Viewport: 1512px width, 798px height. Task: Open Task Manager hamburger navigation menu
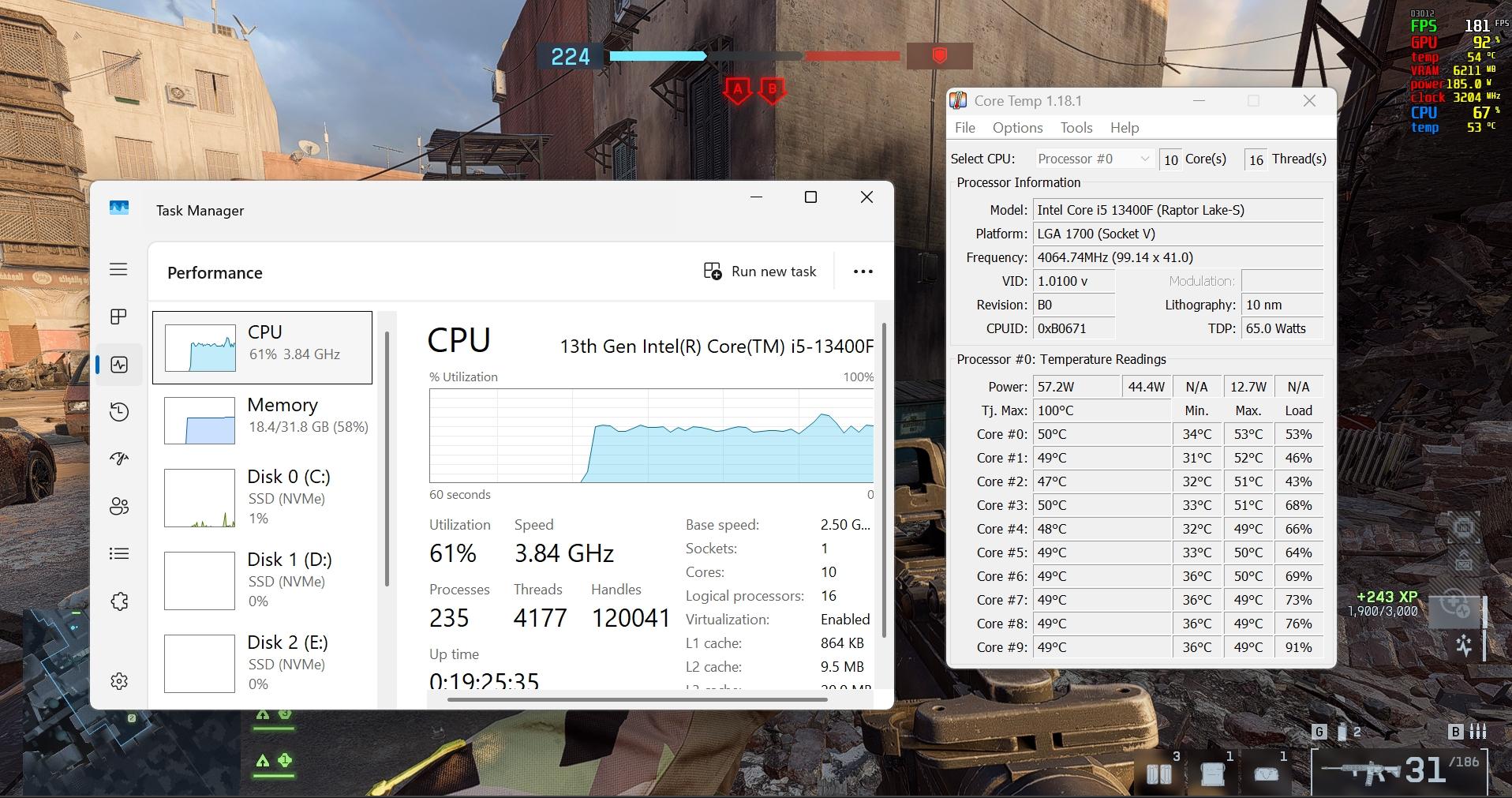click(118, 270)
